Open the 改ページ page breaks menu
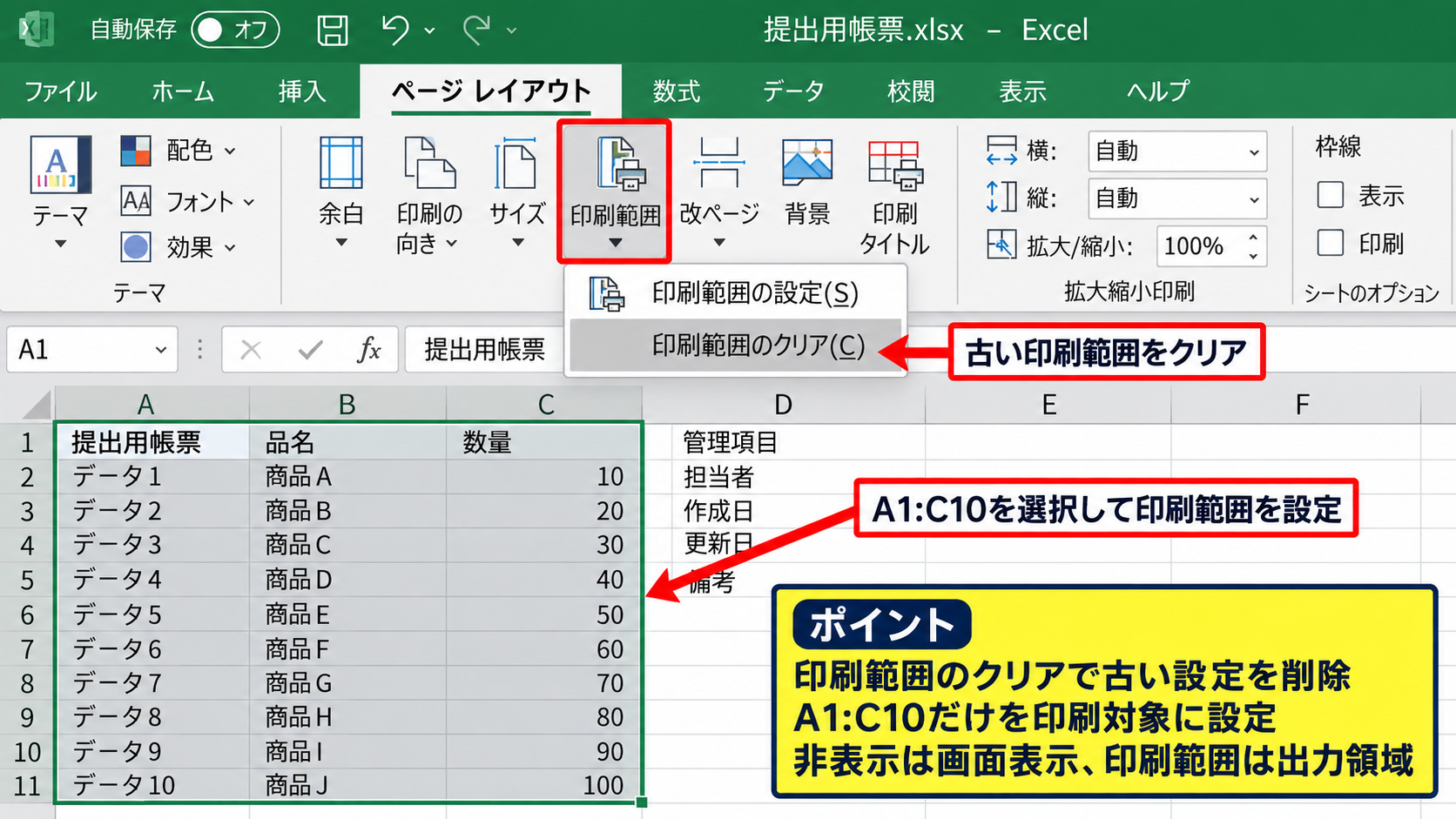 pos(719,193)
